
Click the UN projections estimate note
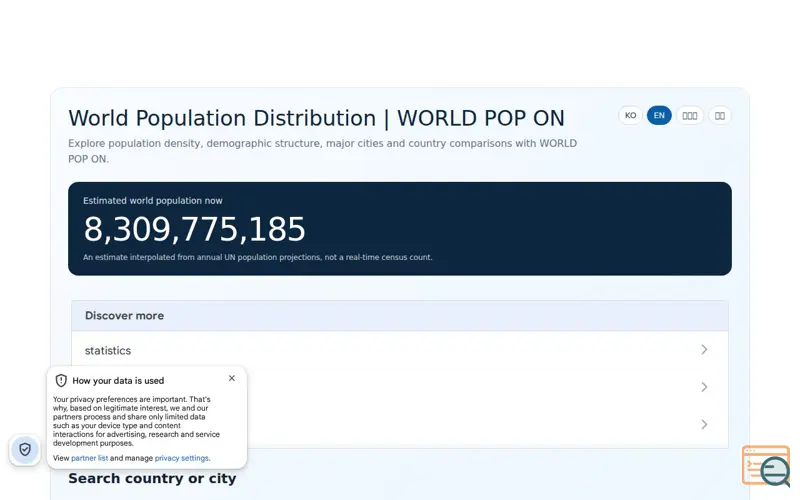click(258, 257)
